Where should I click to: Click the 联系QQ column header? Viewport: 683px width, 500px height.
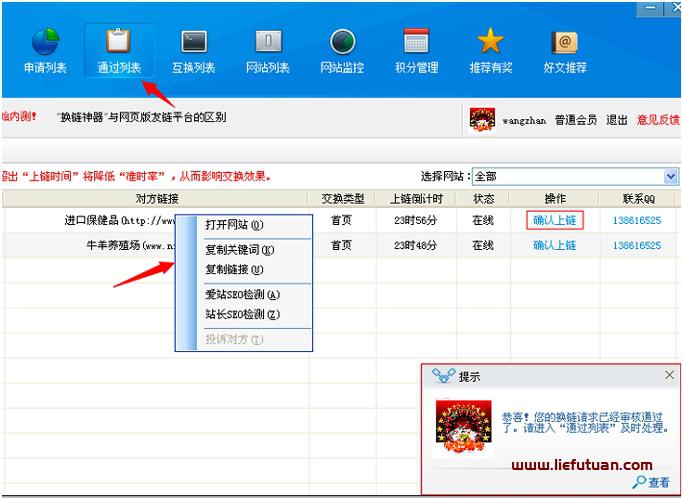coord(638,199)
